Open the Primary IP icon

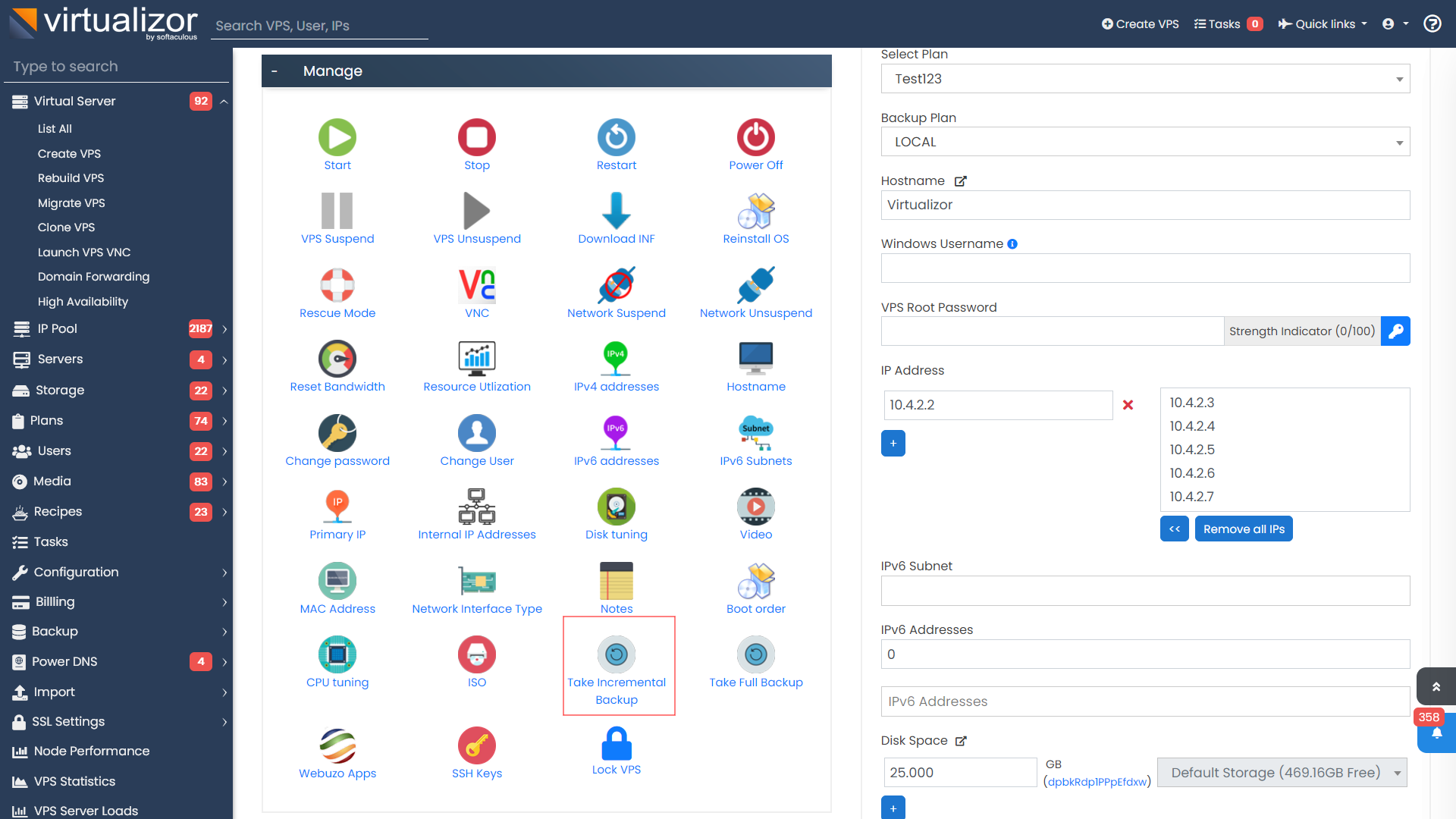(337, 507)
